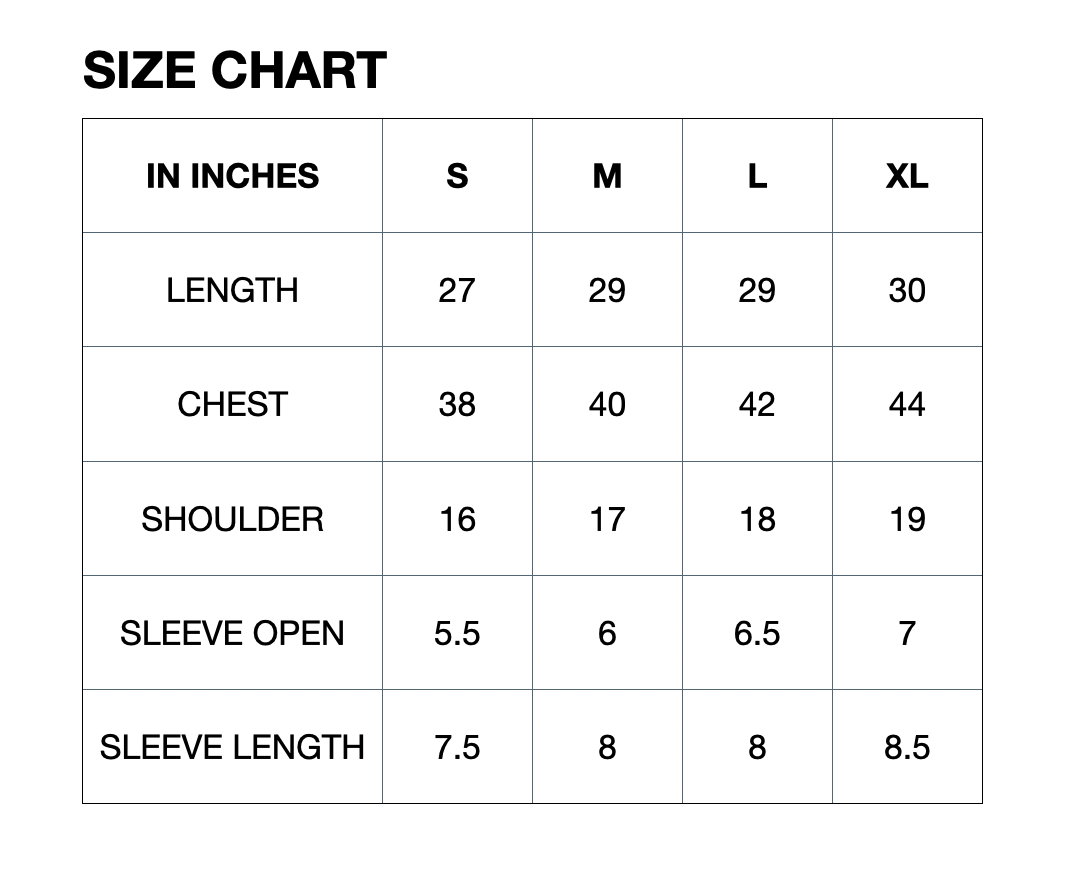Click the shoulder value 18 for L
This screenshot has width=1070, height=882.
[x=757, y=519]
